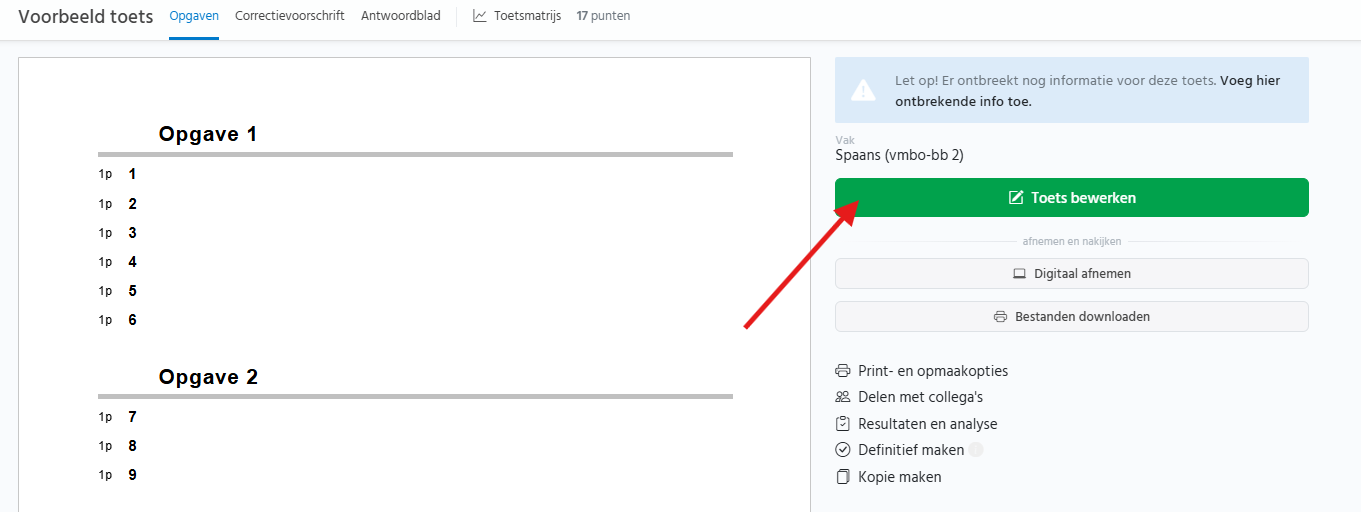Viewport: 1361px width, 512px height.
Task: Click the clipboard icon beside Resultaten en analyse
Action: [843, 424]
